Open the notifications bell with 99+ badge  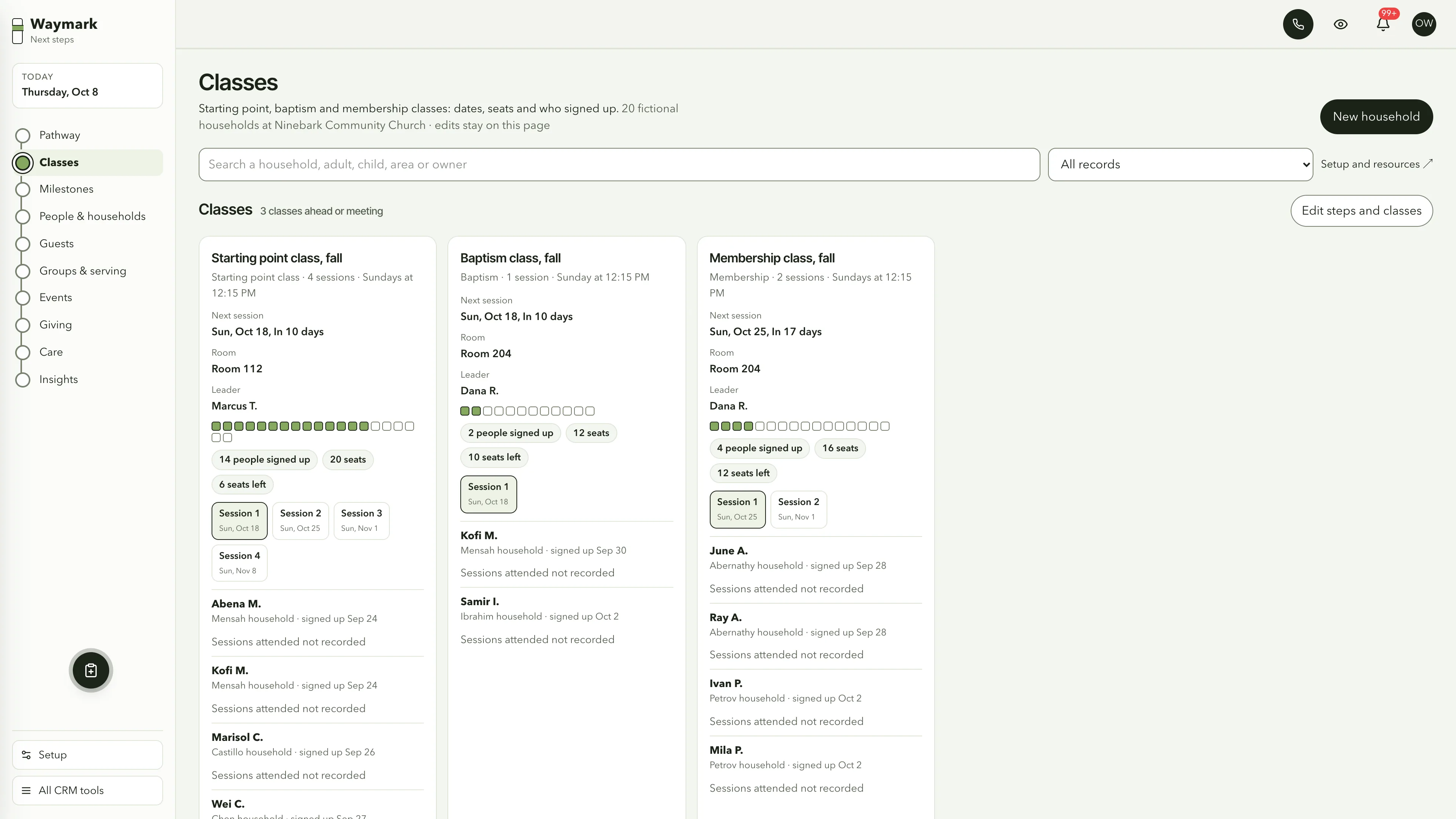tap(1383, 24)
